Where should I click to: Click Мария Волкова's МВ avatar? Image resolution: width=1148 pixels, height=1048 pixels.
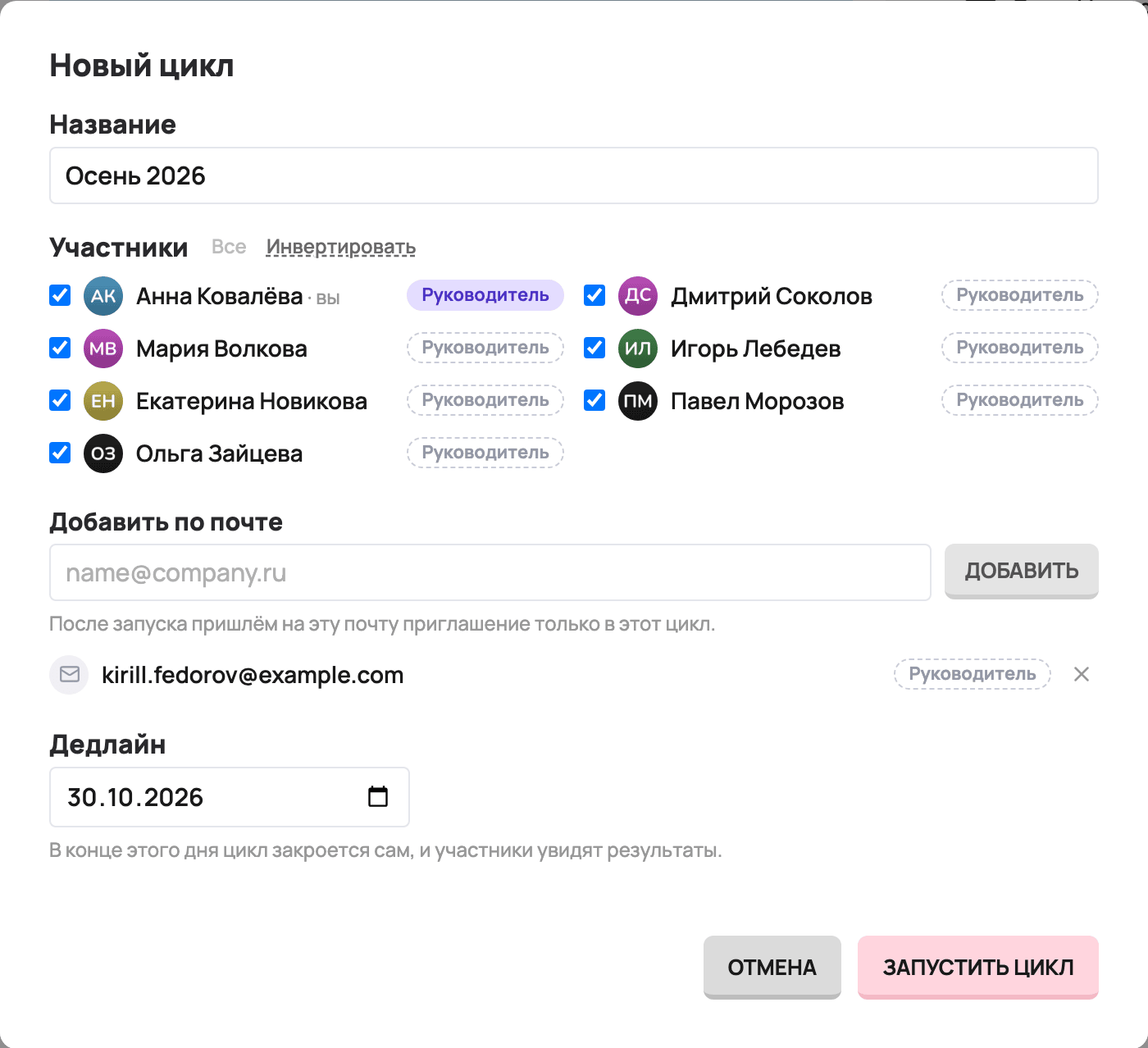click(x=103, y=349)
